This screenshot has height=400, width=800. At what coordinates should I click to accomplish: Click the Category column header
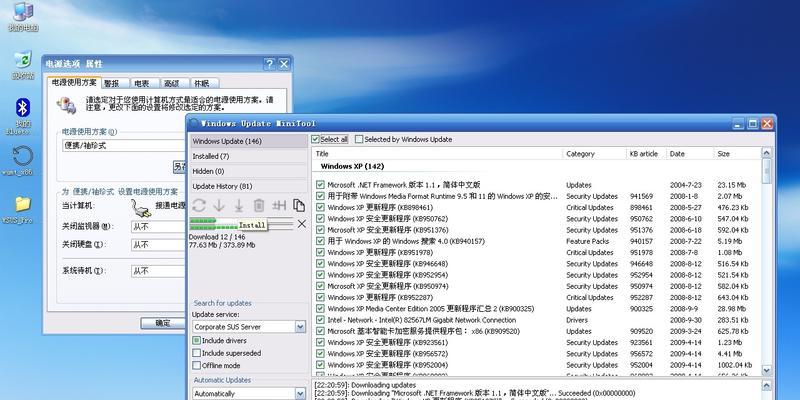[594, 154]
